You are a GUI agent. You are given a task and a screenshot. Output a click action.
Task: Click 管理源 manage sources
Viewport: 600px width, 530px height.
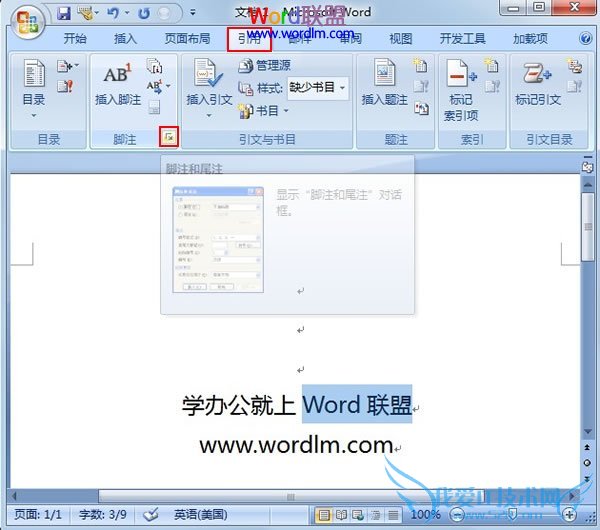[x=264, y=65]
